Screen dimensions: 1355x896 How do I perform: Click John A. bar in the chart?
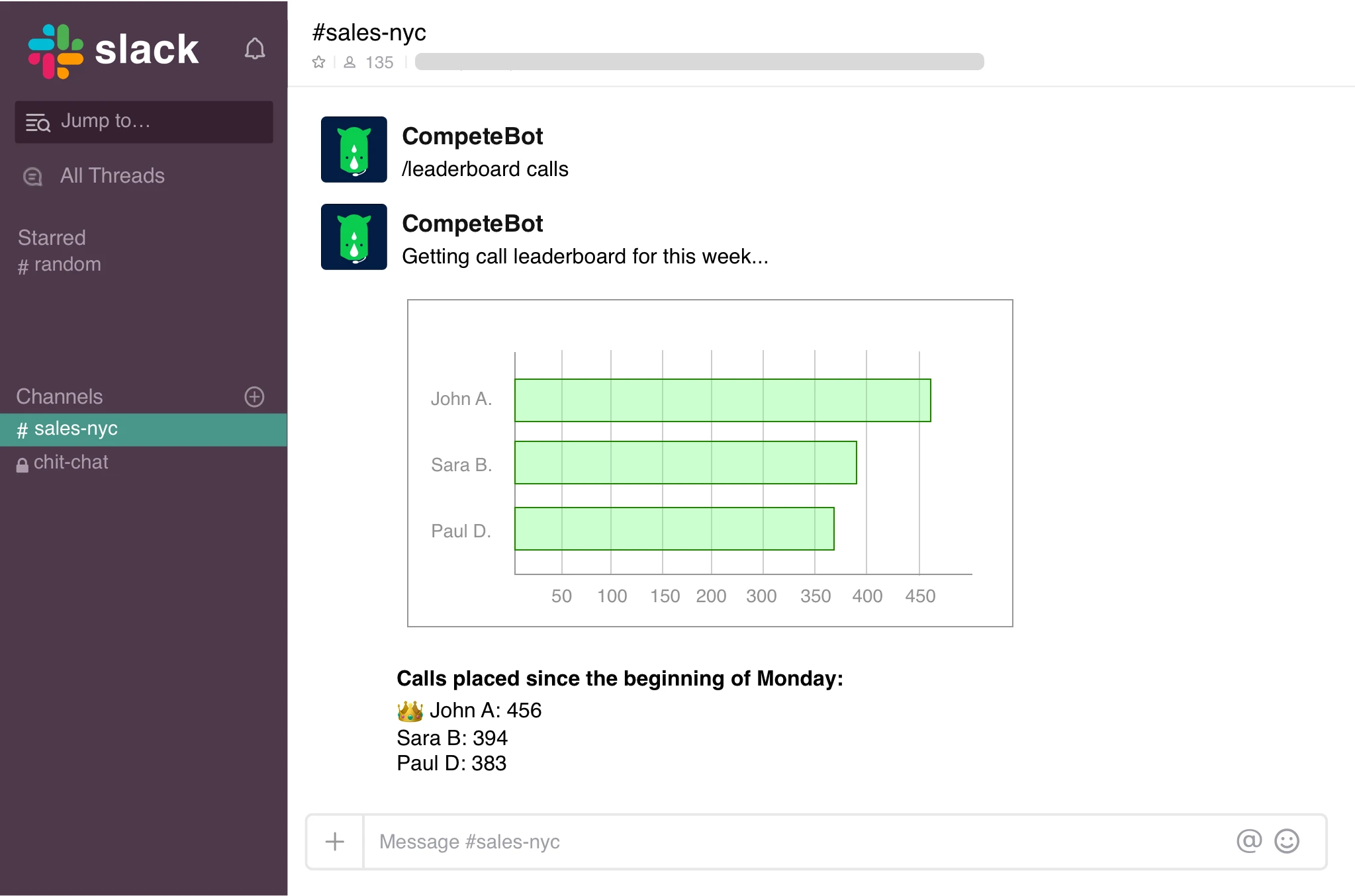(723, 400)
